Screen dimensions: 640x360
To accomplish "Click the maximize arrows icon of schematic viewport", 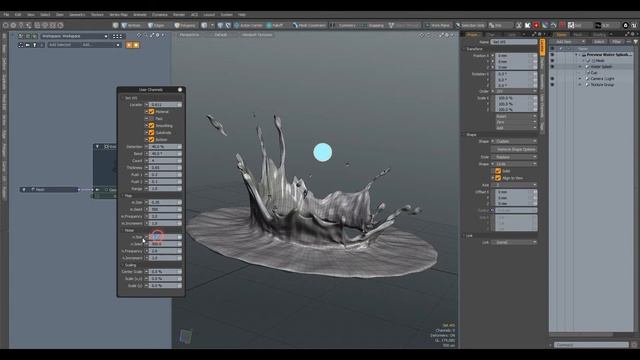I will (152, 36).
